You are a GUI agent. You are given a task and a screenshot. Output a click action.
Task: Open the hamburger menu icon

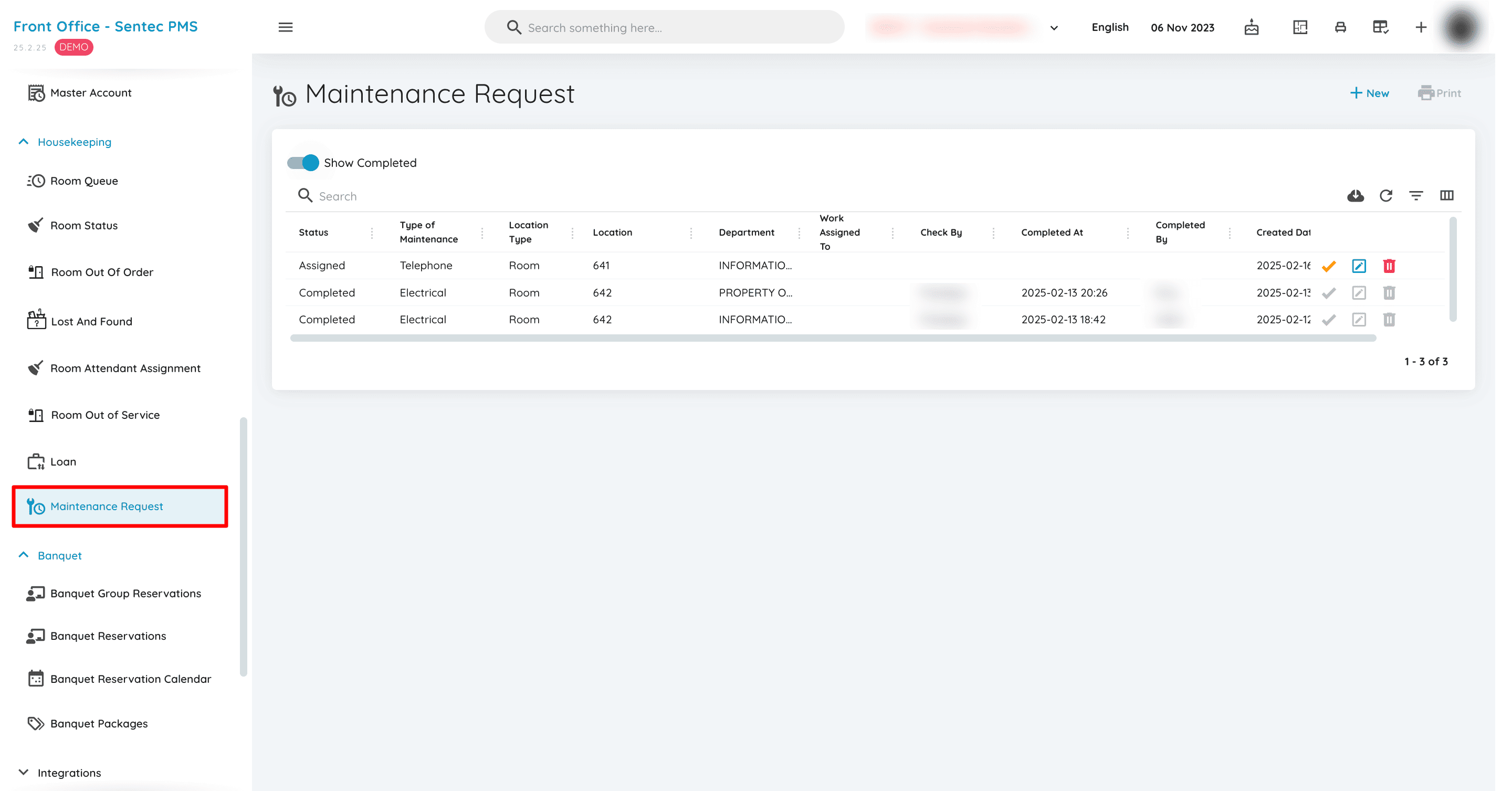285,27
